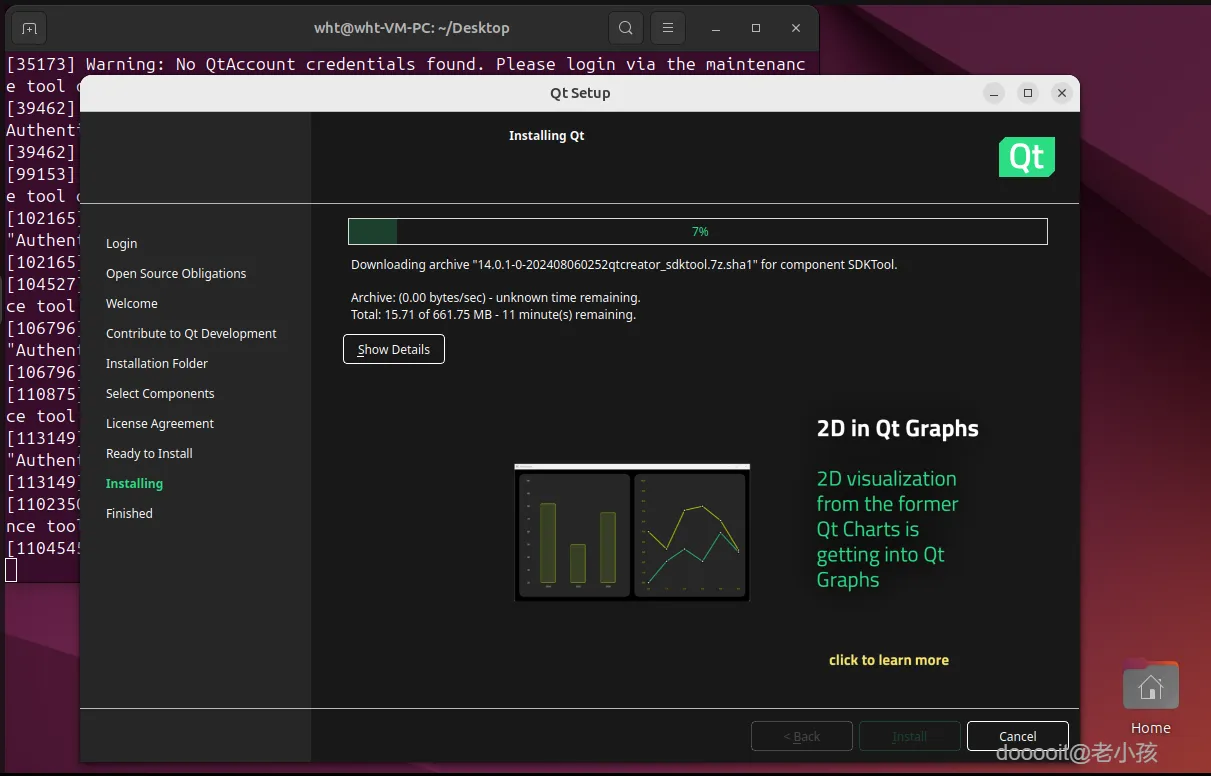Click the greyed-out Back button
Viewport: 1211px width, 776px height.
tap(802, 736)
